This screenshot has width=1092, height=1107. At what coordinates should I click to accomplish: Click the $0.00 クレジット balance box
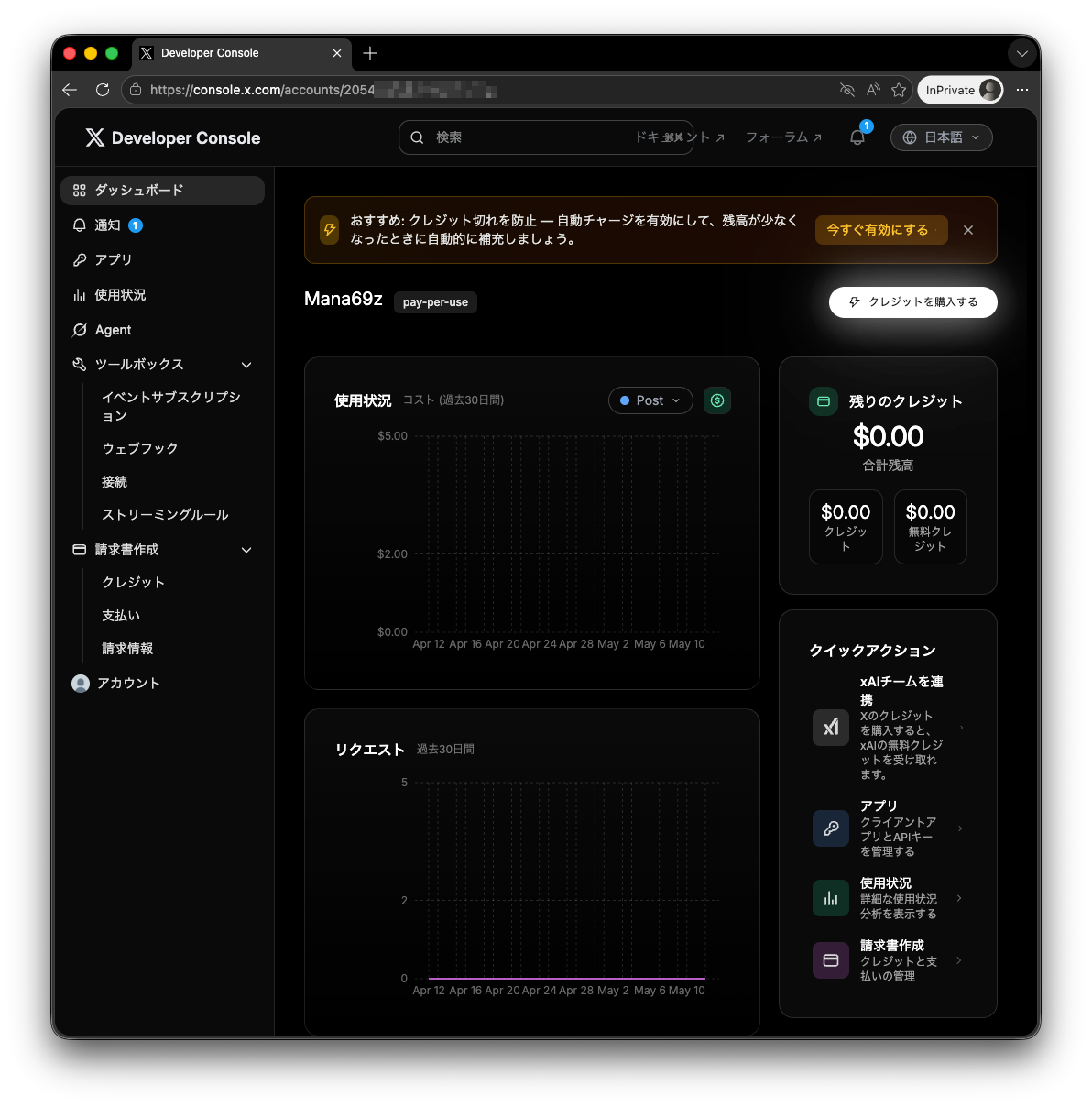pyautogui.click(x=846, y=527)
